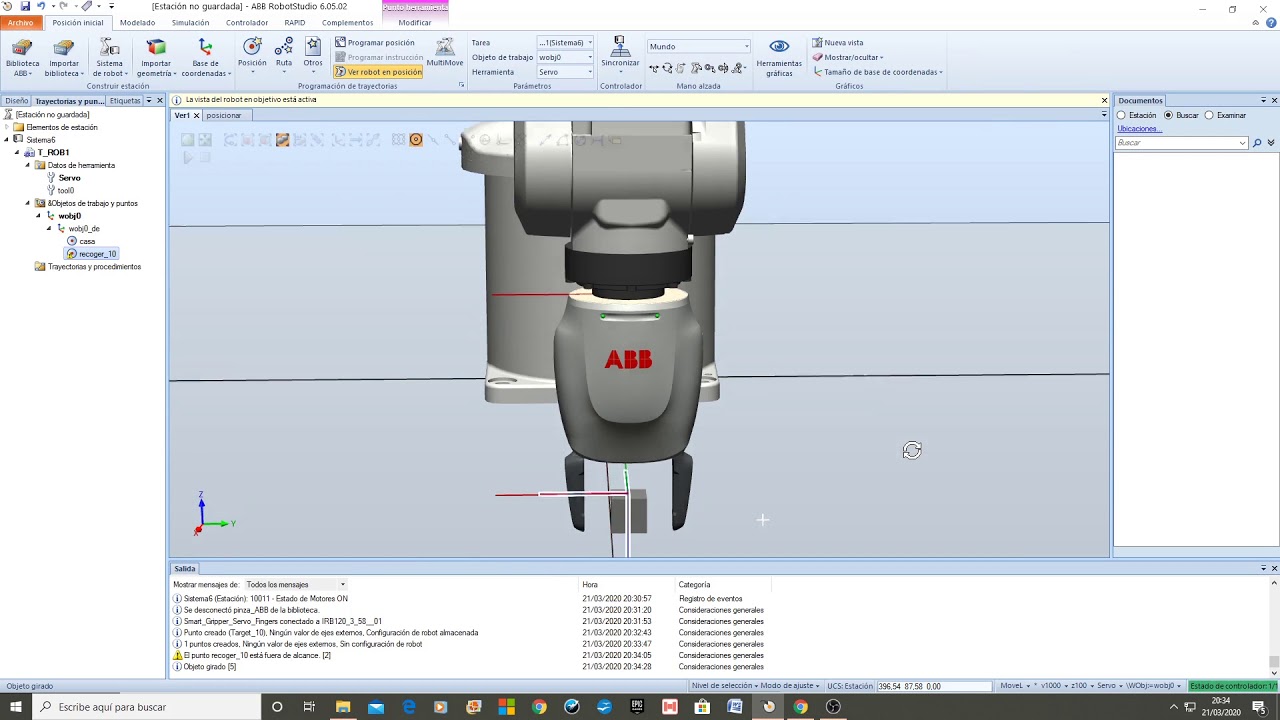Viewport: 1280px width, 720px height.
Task: Open the Ruta path tool
Action: [284, 54]
